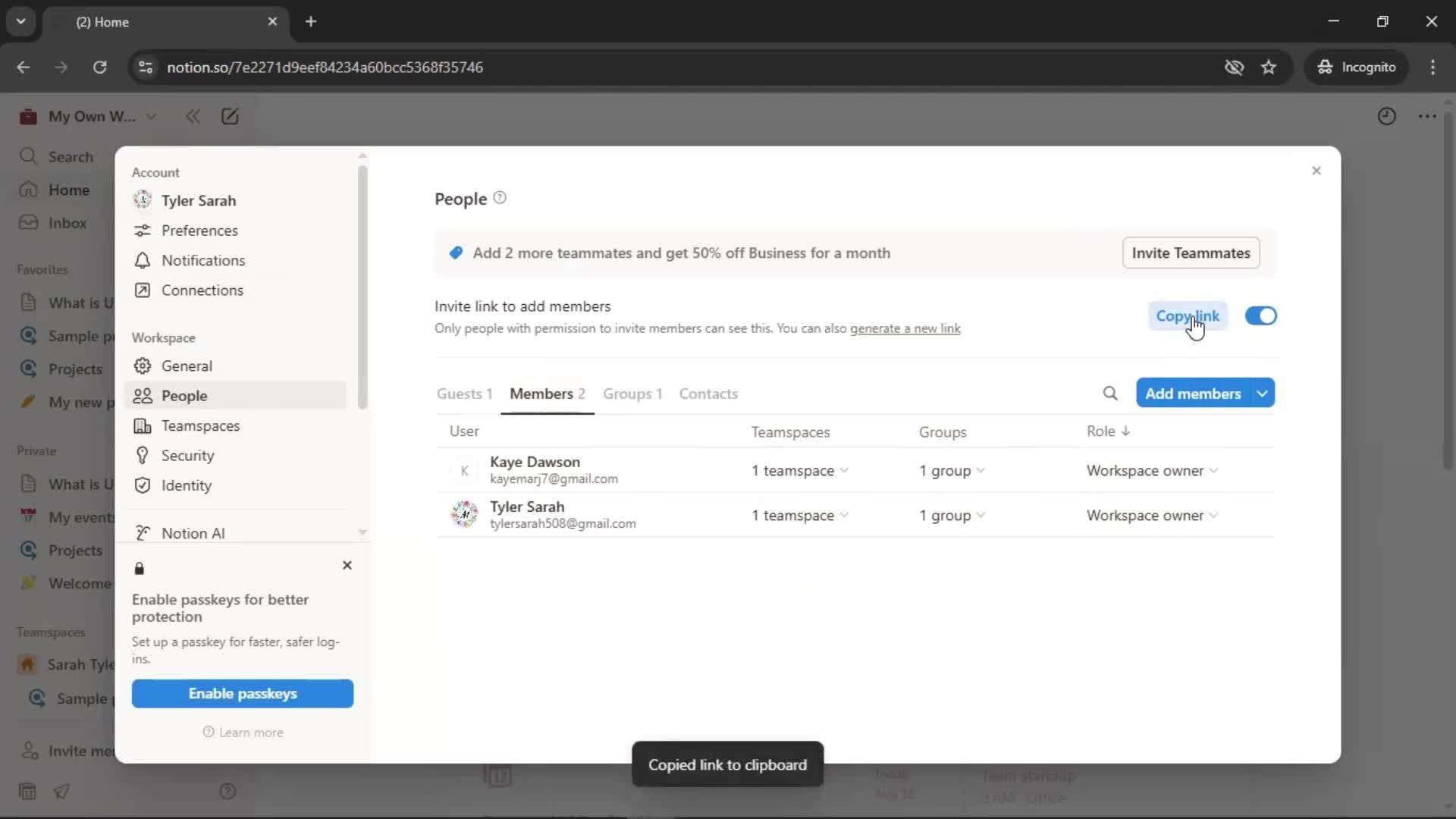The width and height of the screenshot is (1456, 819).
Task: Click the Invite members icon in sidebar
Action: pos(30,751)
